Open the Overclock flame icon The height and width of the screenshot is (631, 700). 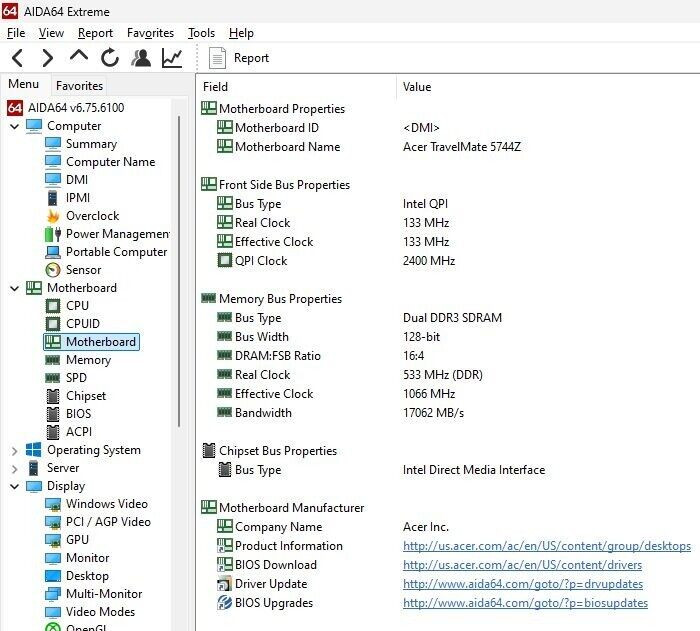click(53, 216)
